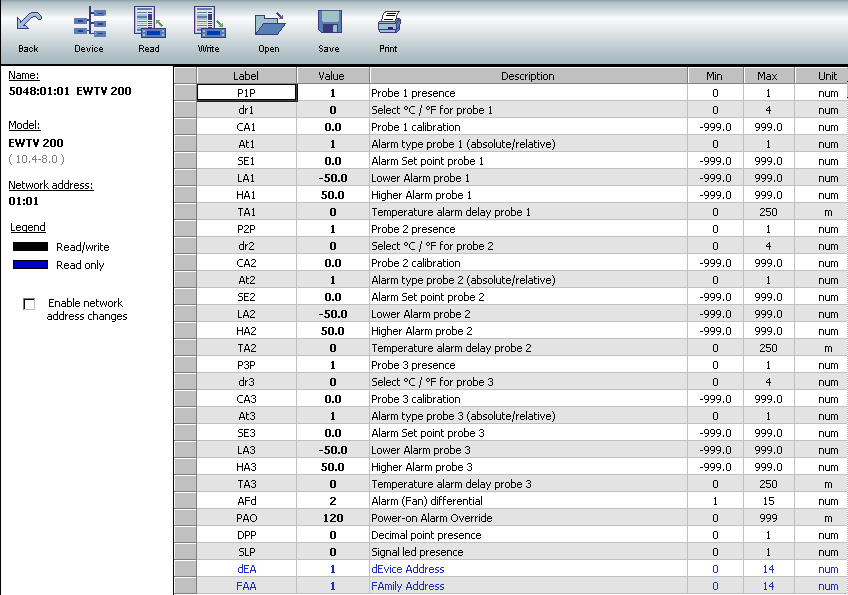Click the row selector next to TA1
Viewport: 848px width, 595px height.
pos(185,212)
